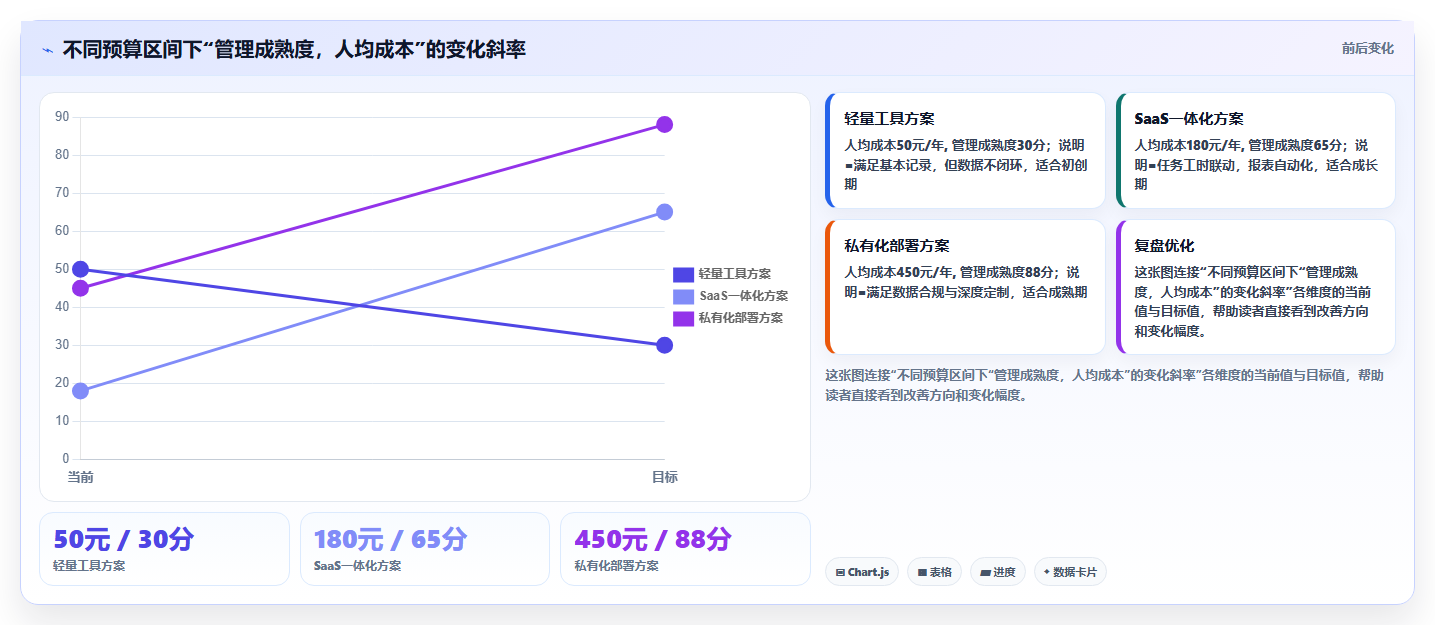1435x625 pixels.
Task: Click the 轻量工具方案 caption under 50元 / 30分
Action: (89, 566)
